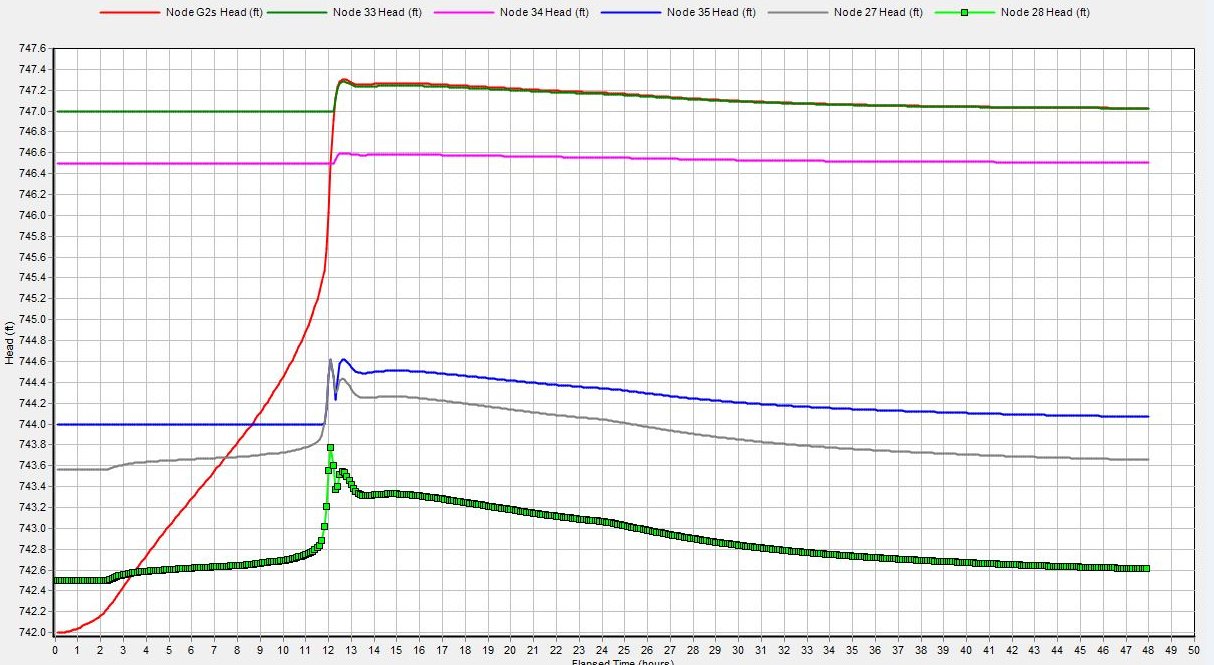Select the Node 27 Head legend entry

[x=846, y=13]
